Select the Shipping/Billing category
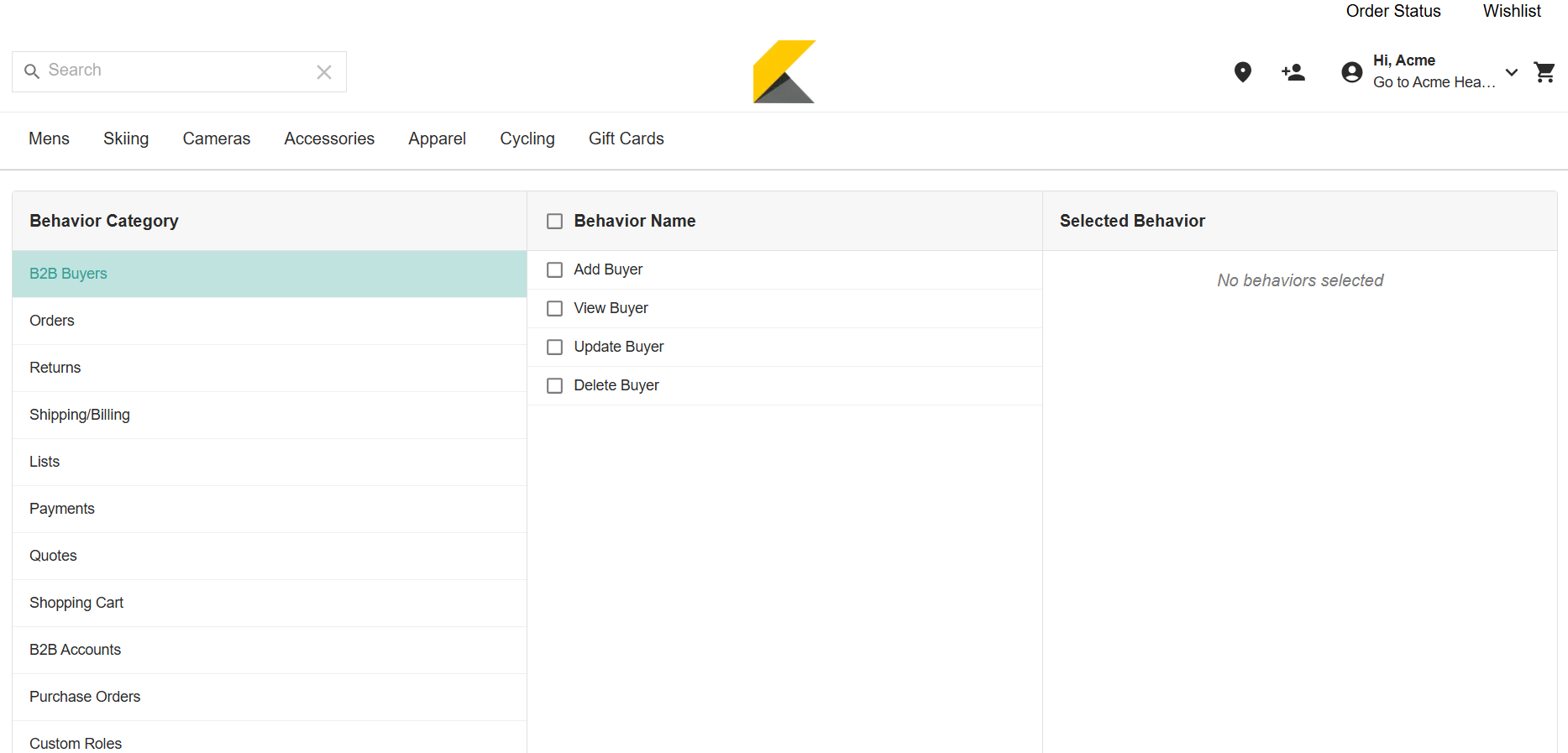The width and height of the screenshot is (1568, 753). point(270,415)
